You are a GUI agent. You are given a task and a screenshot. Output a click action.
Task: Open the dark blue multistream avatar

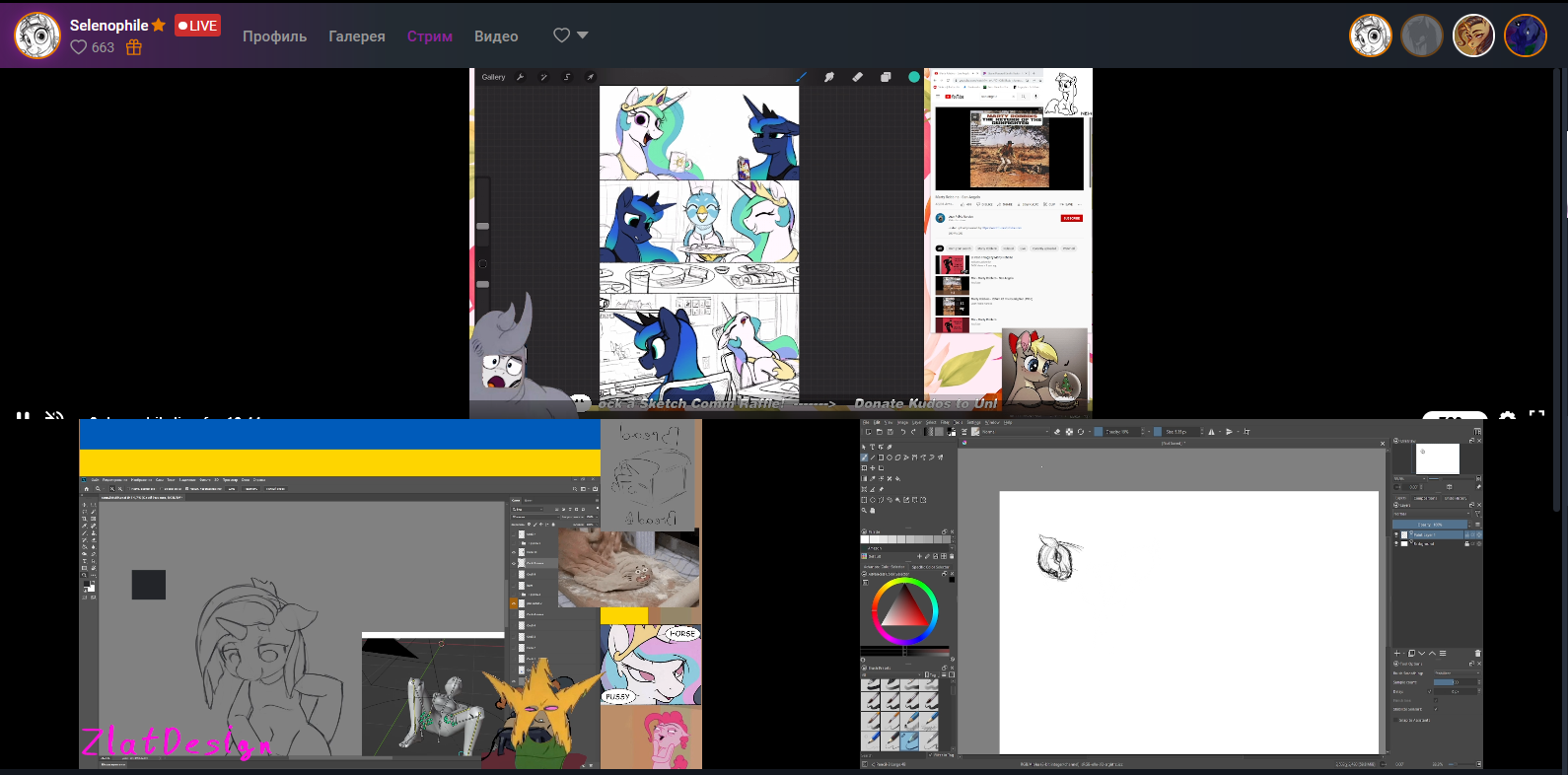(1526, 35)
